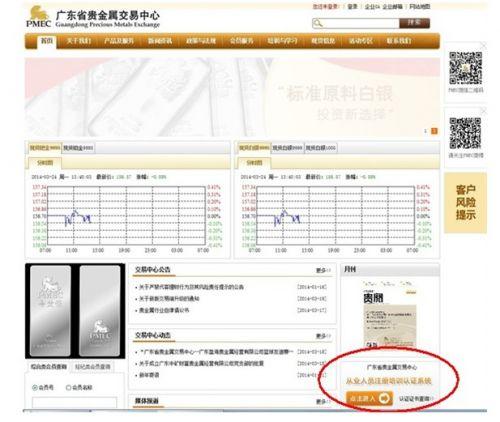Open the 新闻资讯 navigation item

[x=160, y=41]
